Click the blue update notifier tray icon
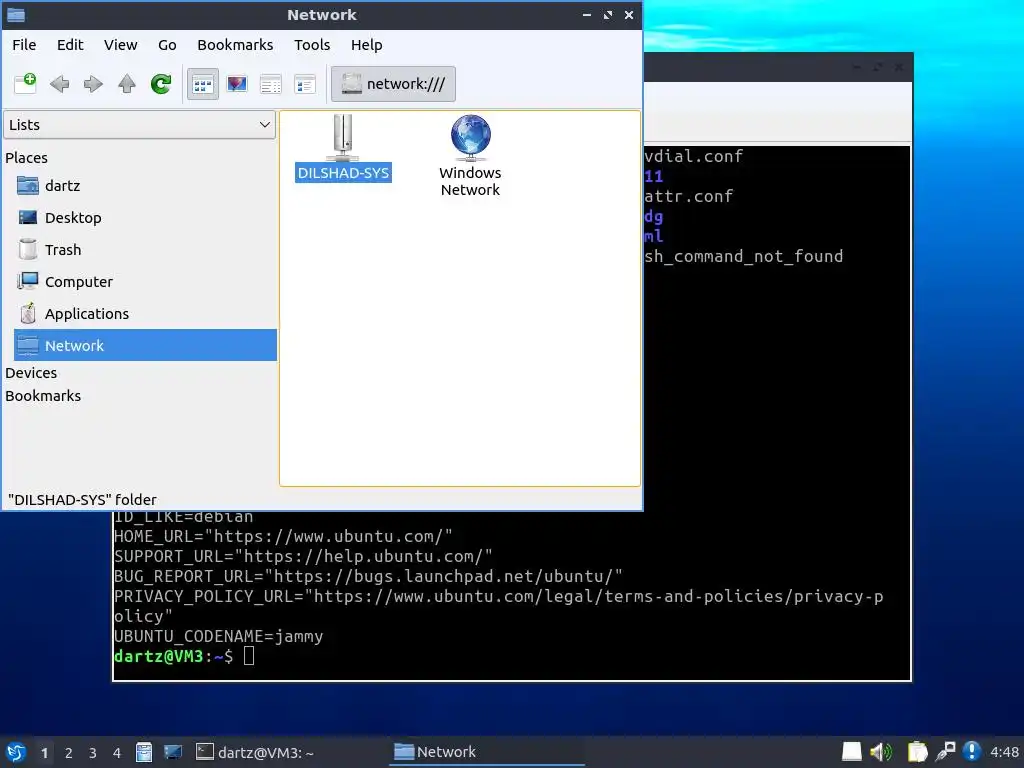1024x768 pixels. (x=972, y=752)
